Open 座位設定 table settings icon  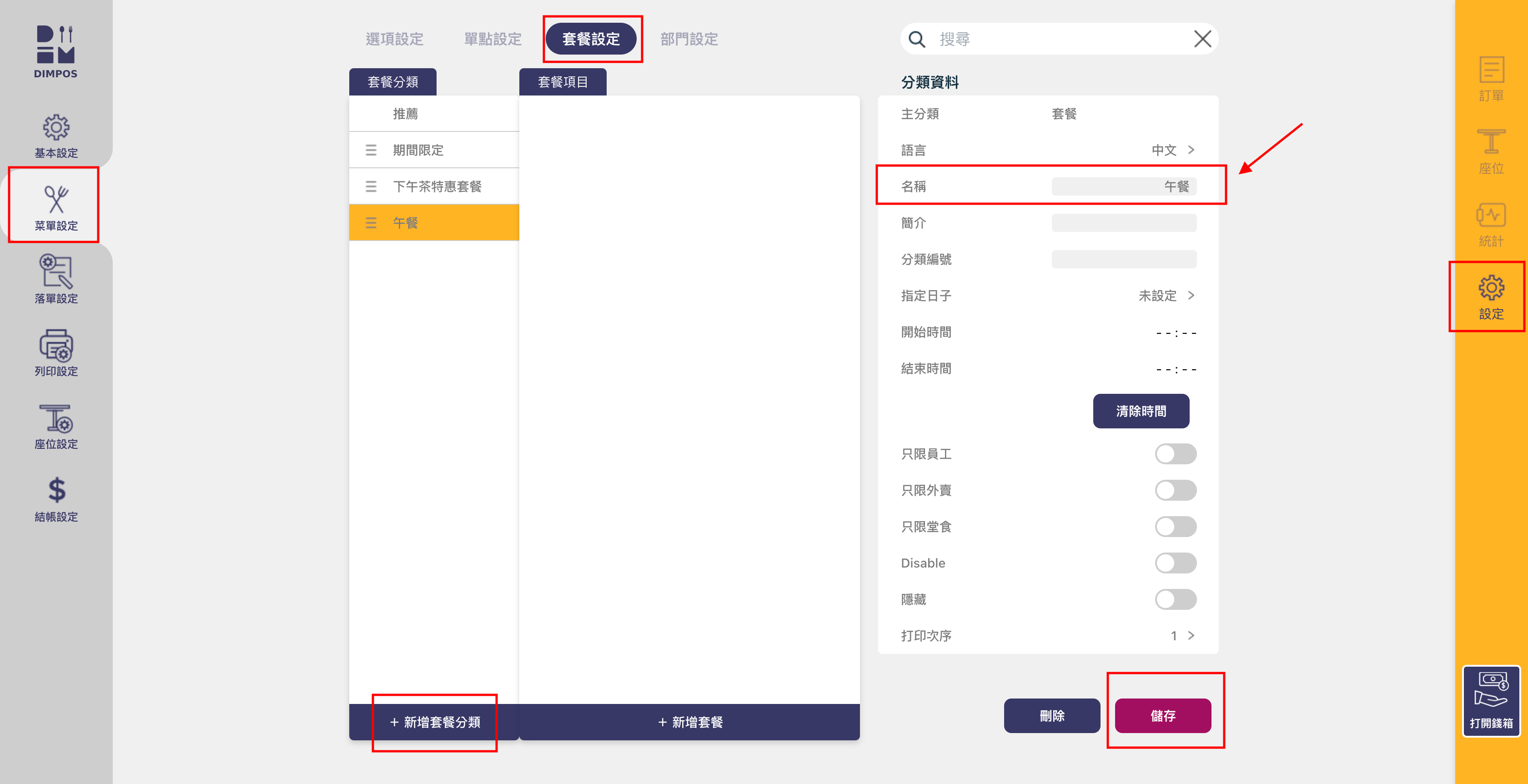[x=56, y=418]
